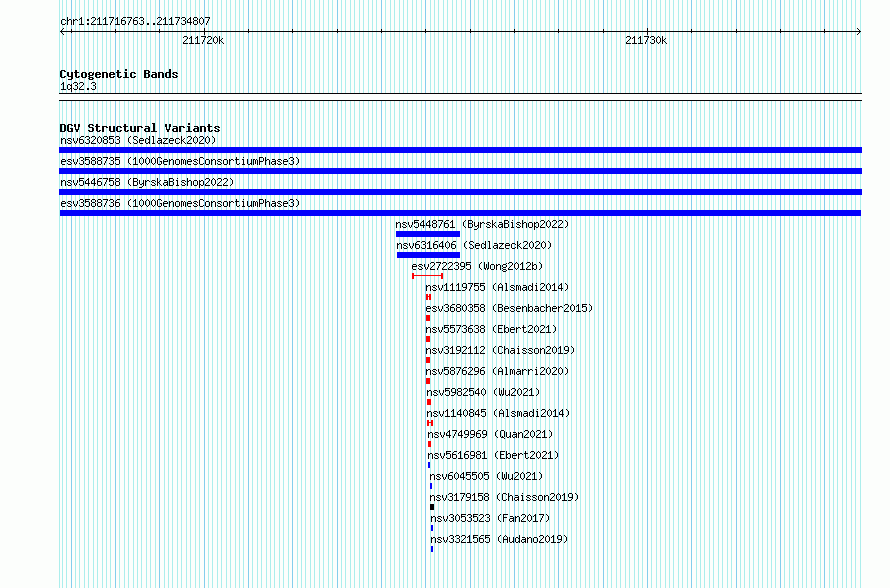Click the blue bar under nsv5446758
The image size is (890, 588).
click(x=460, y=192)
